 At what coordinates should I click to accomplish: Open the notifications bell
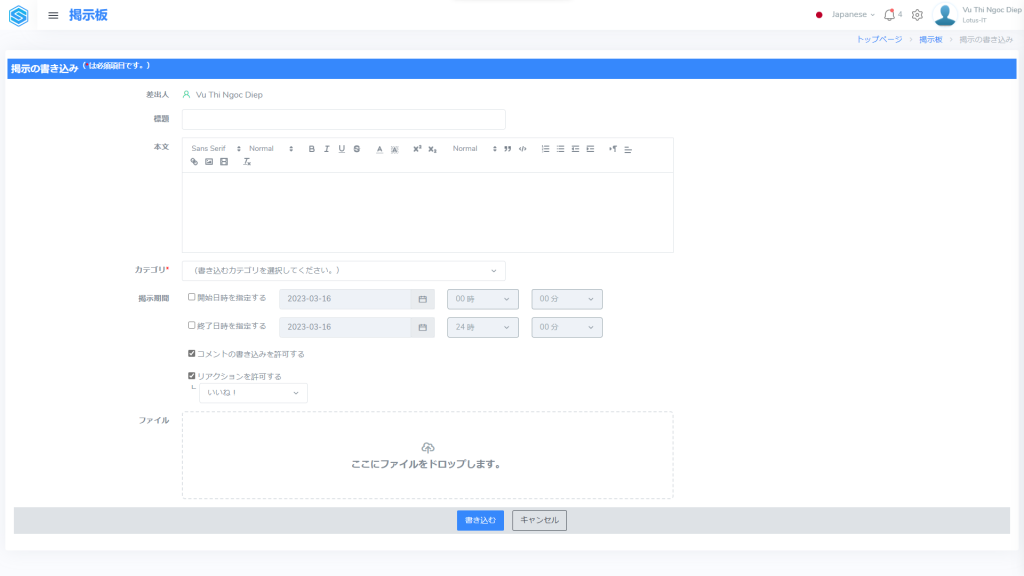point(889,15)
